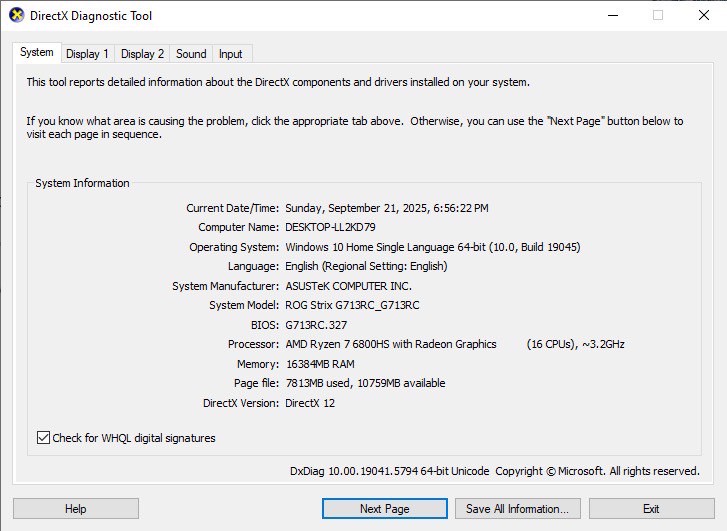Viewport: 727px width, 531px height.
Task: Toggle Check for WHQL digital signatures
Action: (x=43, y=438)
